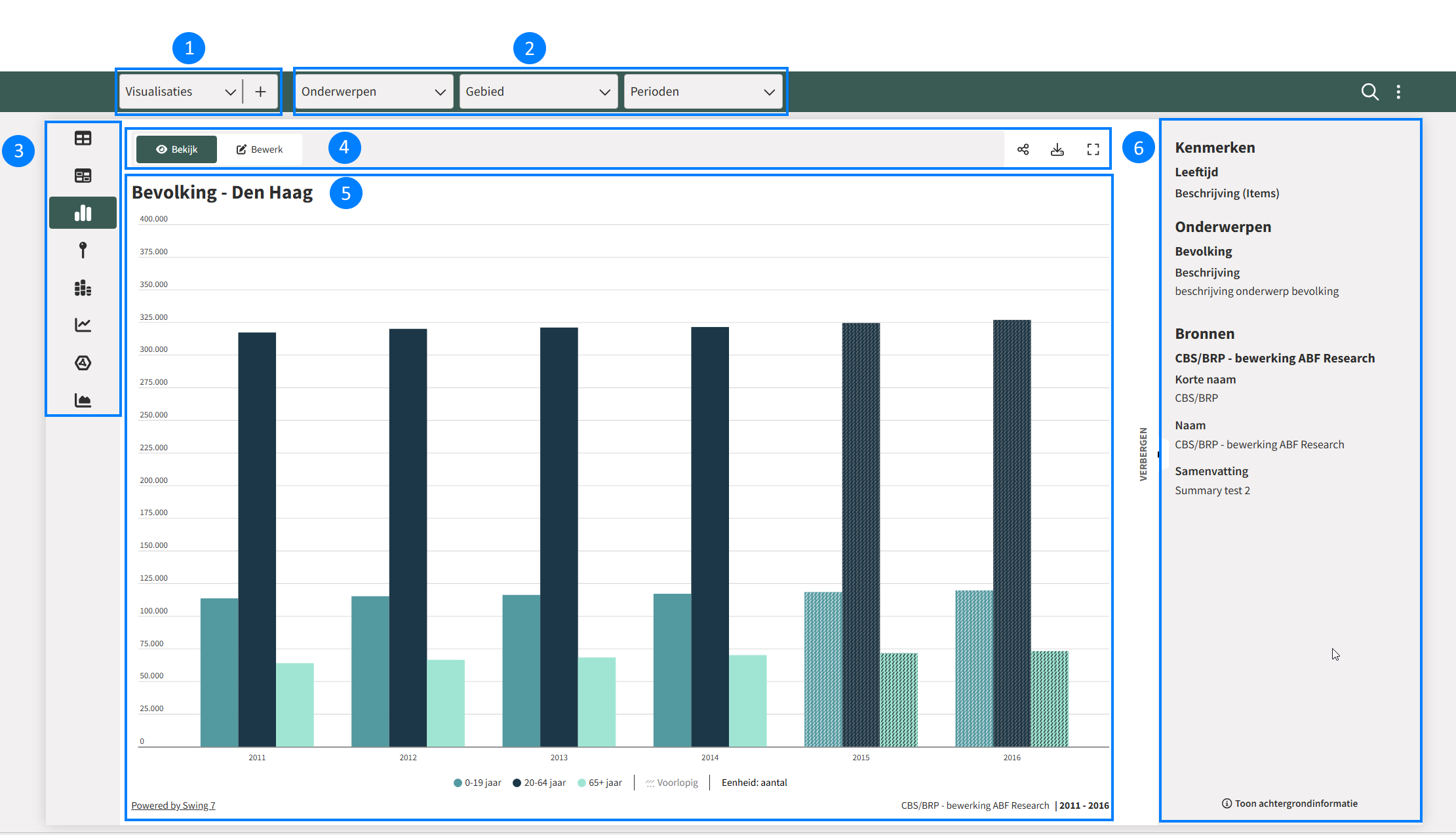The width and height of the screenshot is (1456, 835).
Task: Select the Bekijk view tab
Action: tap(176, 149)
